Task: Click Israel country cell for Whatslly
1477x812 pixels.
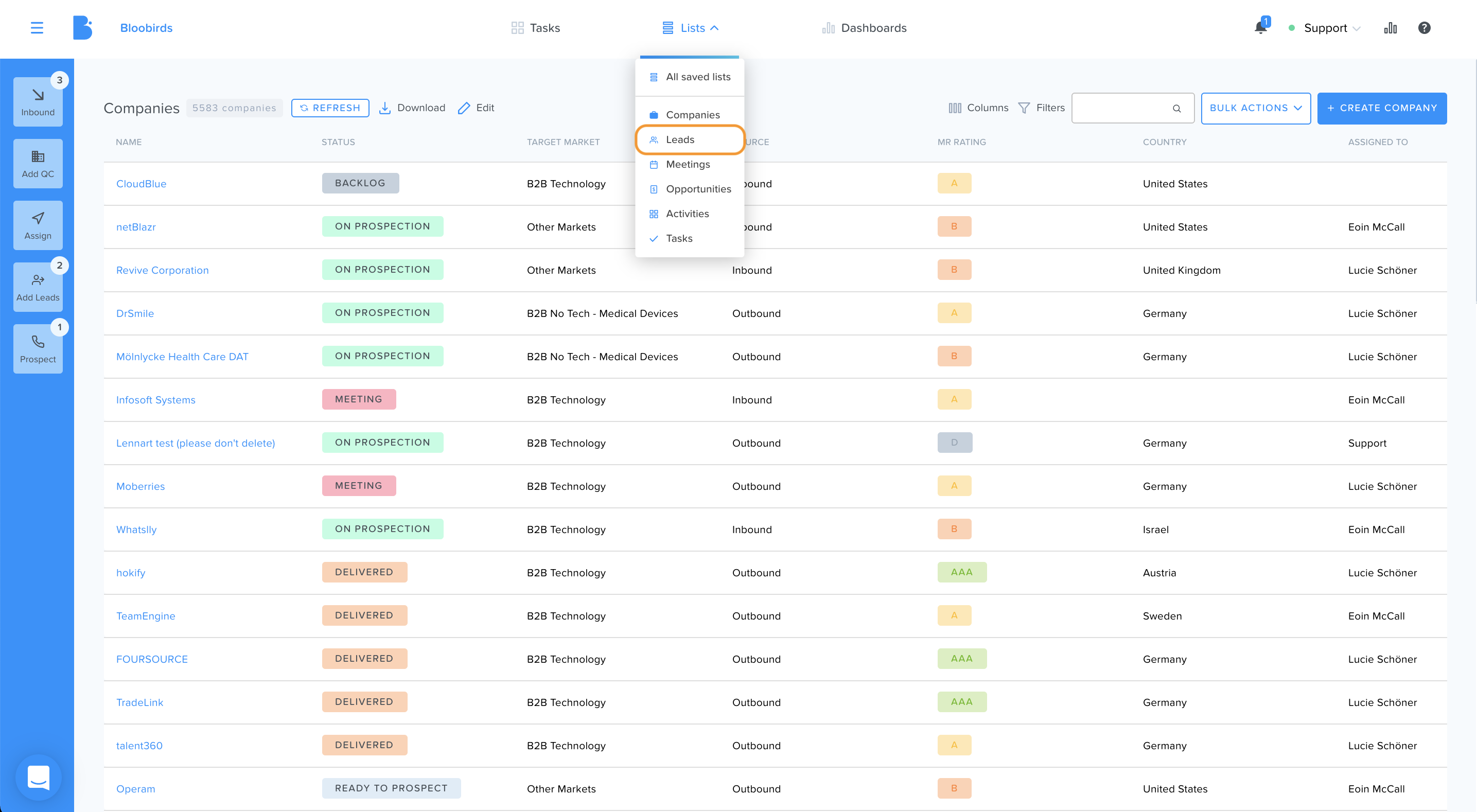Action: (x=1155, y=530)
